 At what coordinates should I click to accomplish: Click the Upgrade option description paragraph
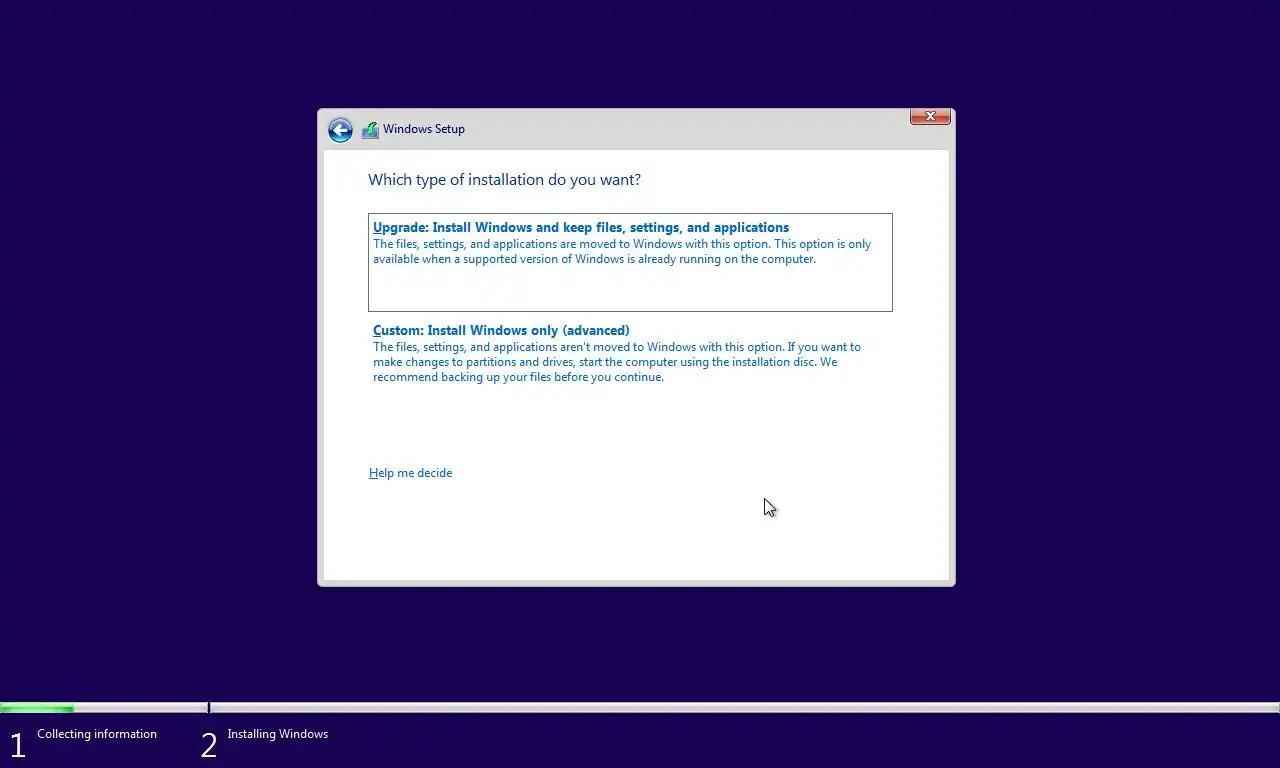[x=622, y=252]
